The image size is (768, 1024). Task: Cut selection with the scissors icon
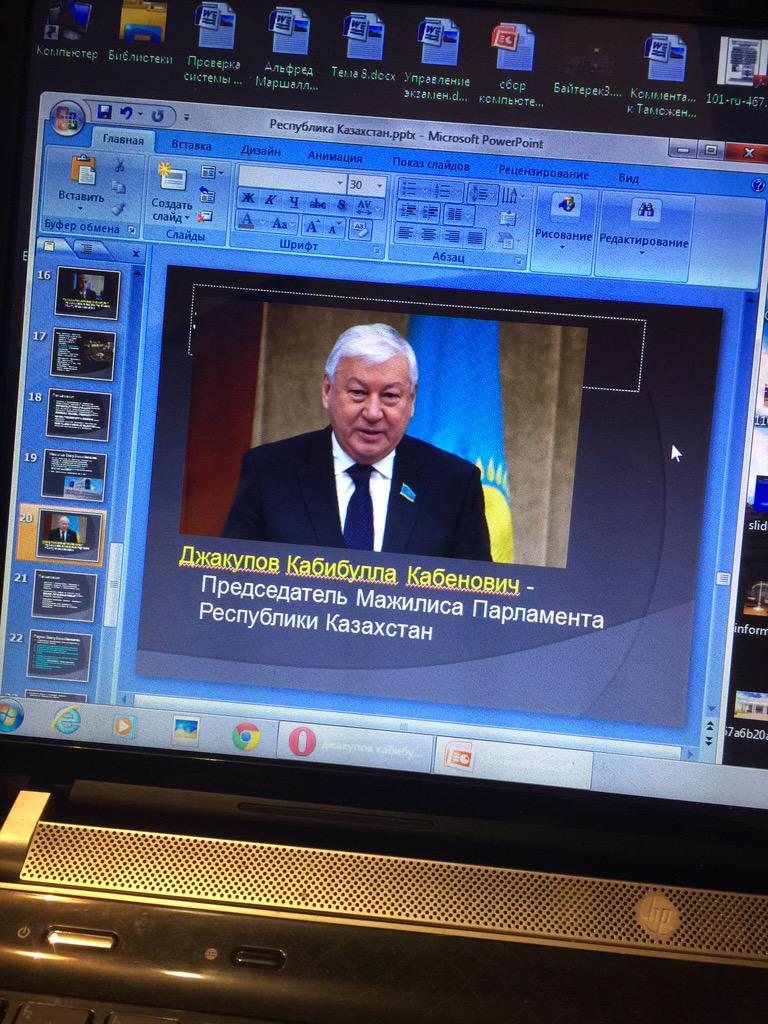pyautogui.click(x=120, y=165)
